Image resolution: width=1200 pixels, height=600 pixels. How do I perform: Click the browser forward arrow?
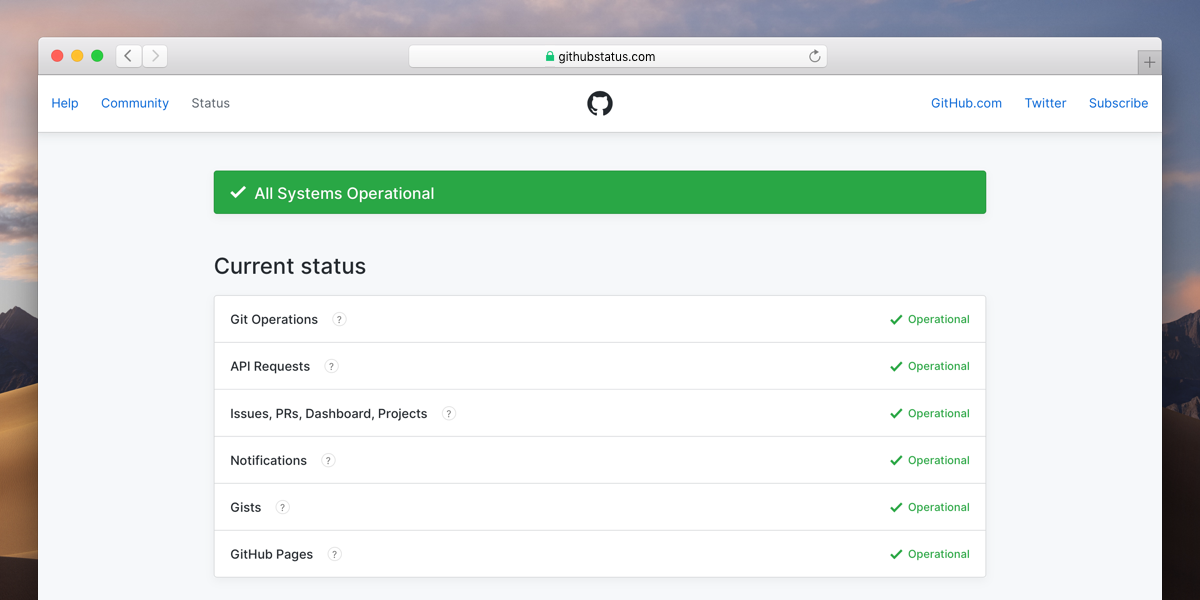155,56
